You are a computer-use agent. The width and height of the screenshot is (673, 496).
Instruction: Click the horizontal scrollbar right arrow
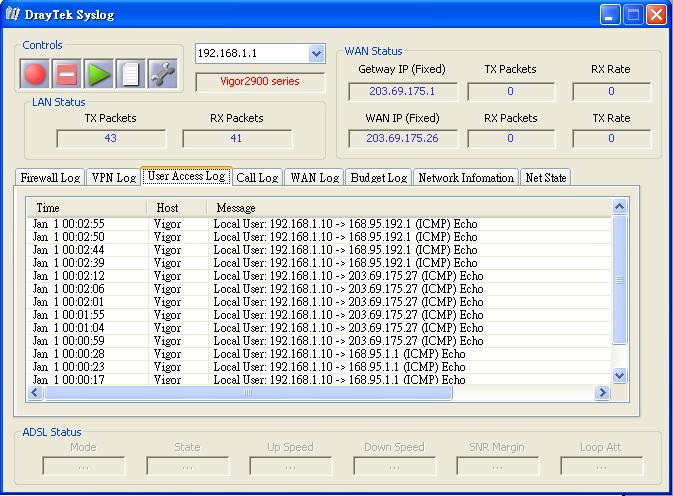602,393
